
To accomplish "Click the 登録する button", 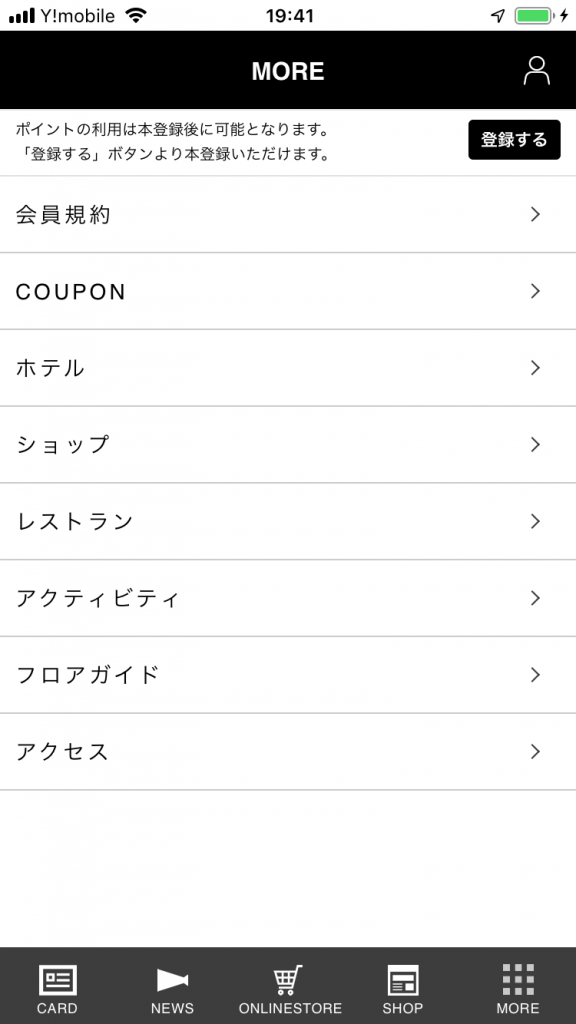I will pos(514,140).
